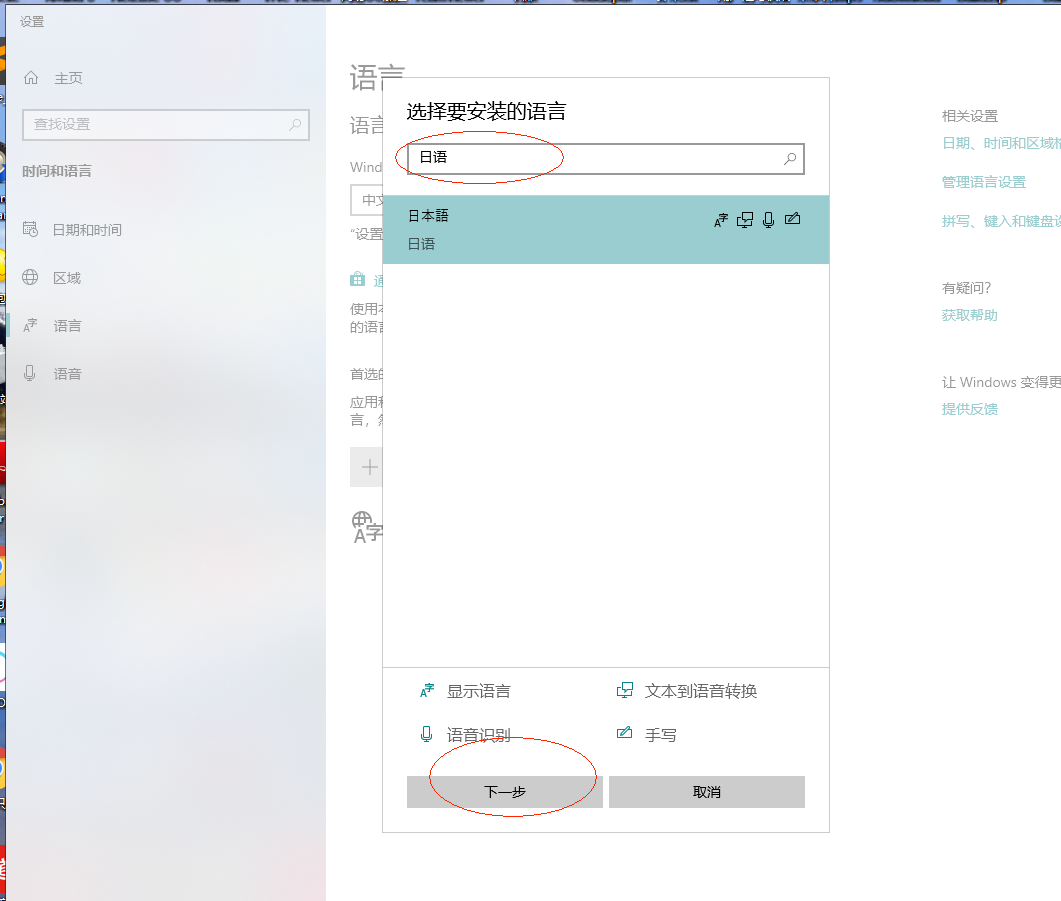
Task: Click the 日期和时间 calendar icon
Action: 30,229
